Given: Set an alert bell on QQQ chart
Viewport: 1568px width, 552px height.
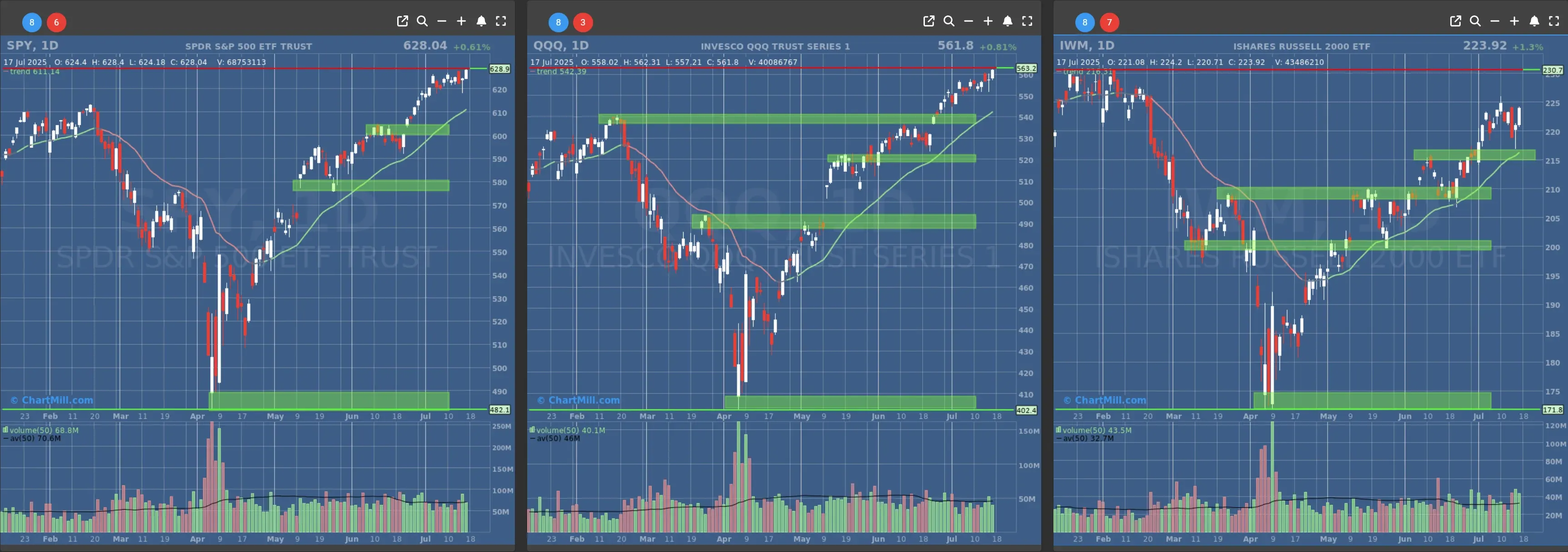Looking at the screenshot, I should click(x=1008, y=21).
